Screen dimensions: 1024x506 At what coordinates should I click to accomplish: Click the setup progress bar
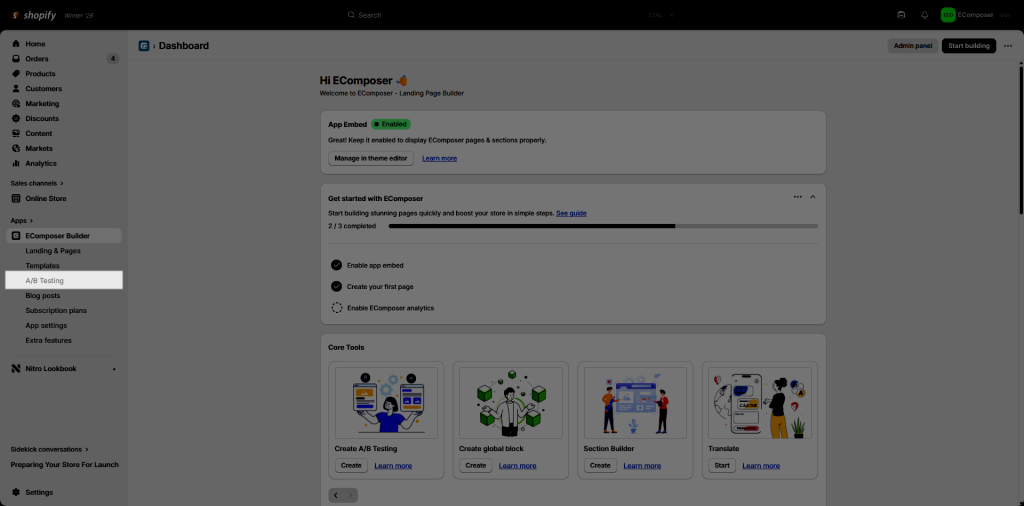pos(602,226)
